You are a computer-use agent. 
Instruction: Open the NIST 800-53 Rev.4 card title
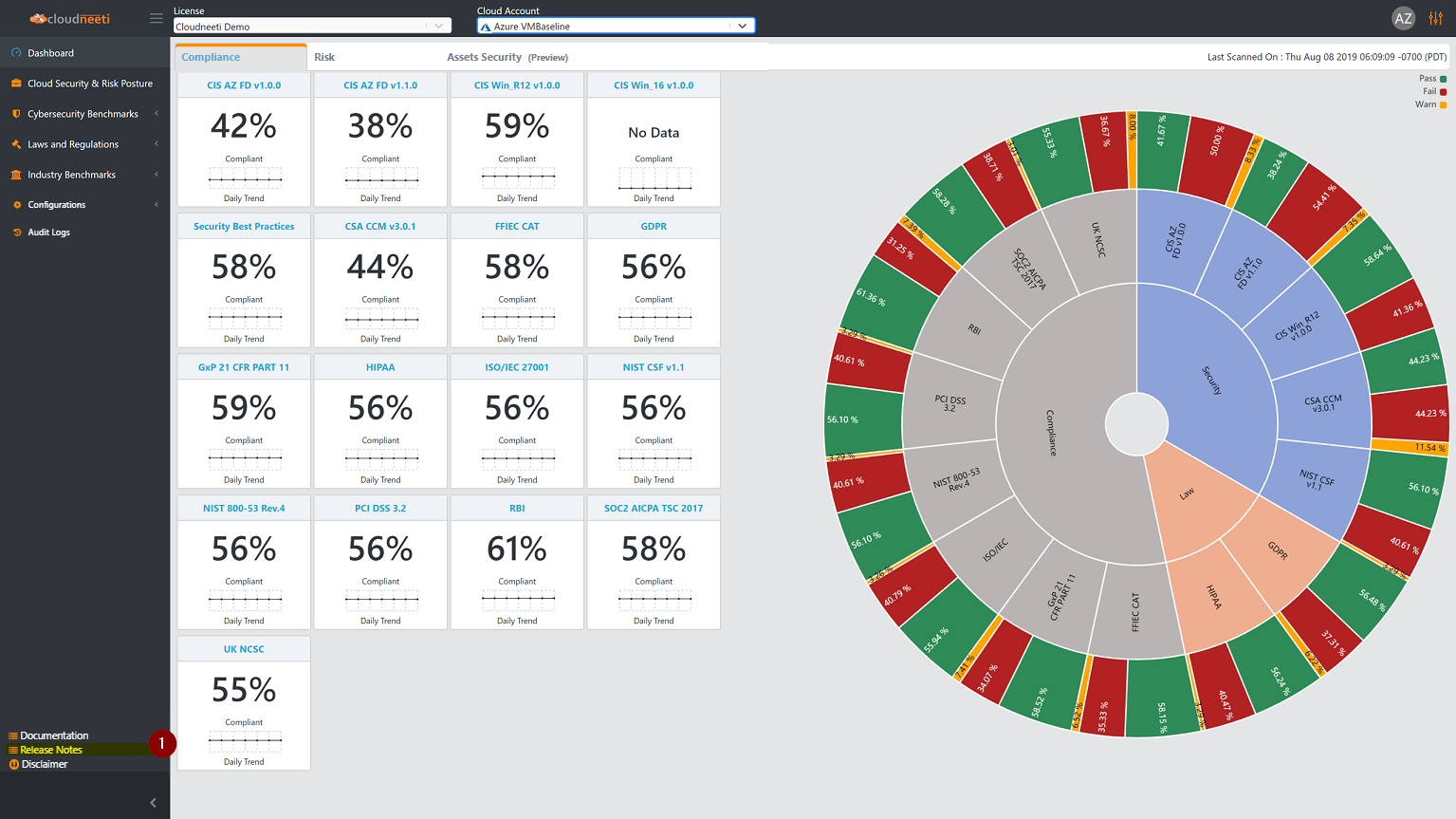[x=244, y=509]
